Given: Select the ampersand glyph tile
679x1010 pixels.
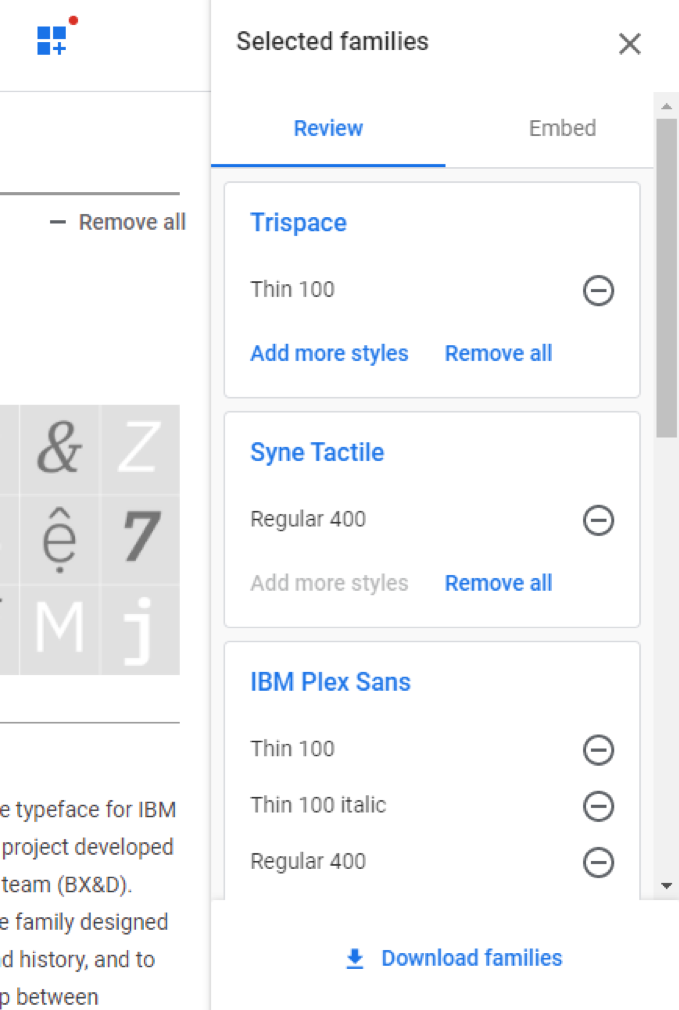Looking at the screenshot, I should tap(59, 448).
